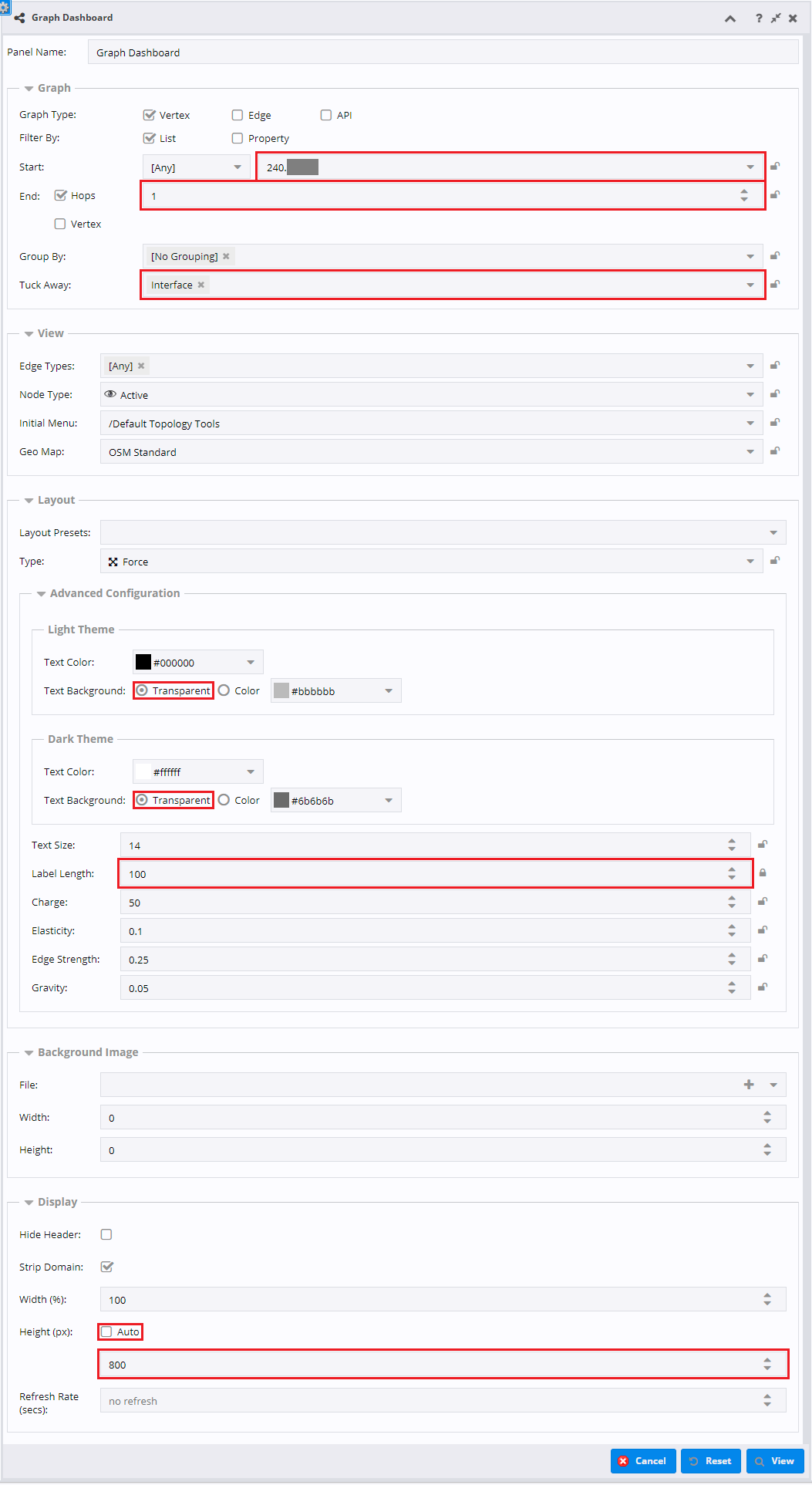Toggle the lock icon for Elasticity
The height and width of the screenshot is (1485, 812).
click(x=763, y=930)
